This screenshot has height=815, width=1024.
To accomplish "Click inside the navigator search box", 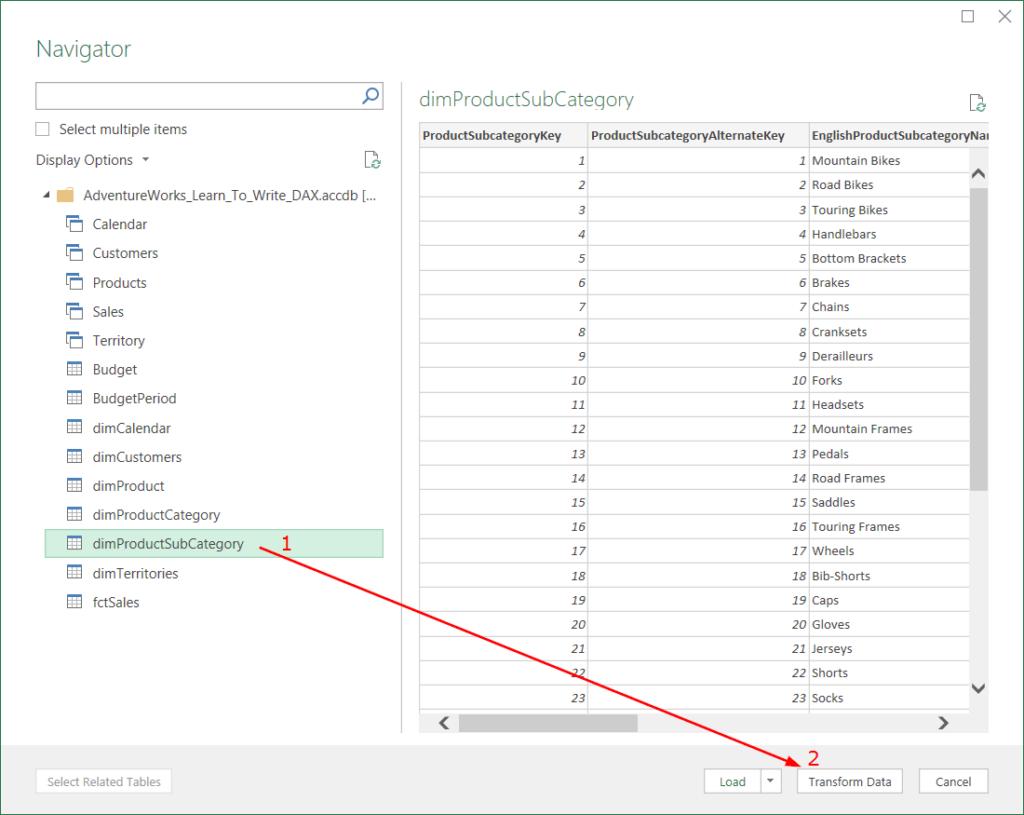I will pyautogui.click(x=197, y=96).
